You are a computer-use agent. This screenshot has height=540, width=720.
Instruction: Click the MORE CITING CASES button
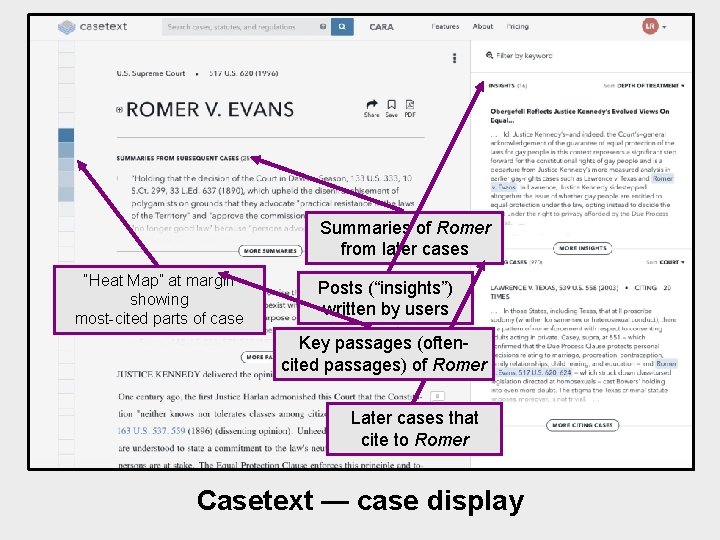point(582,425)
